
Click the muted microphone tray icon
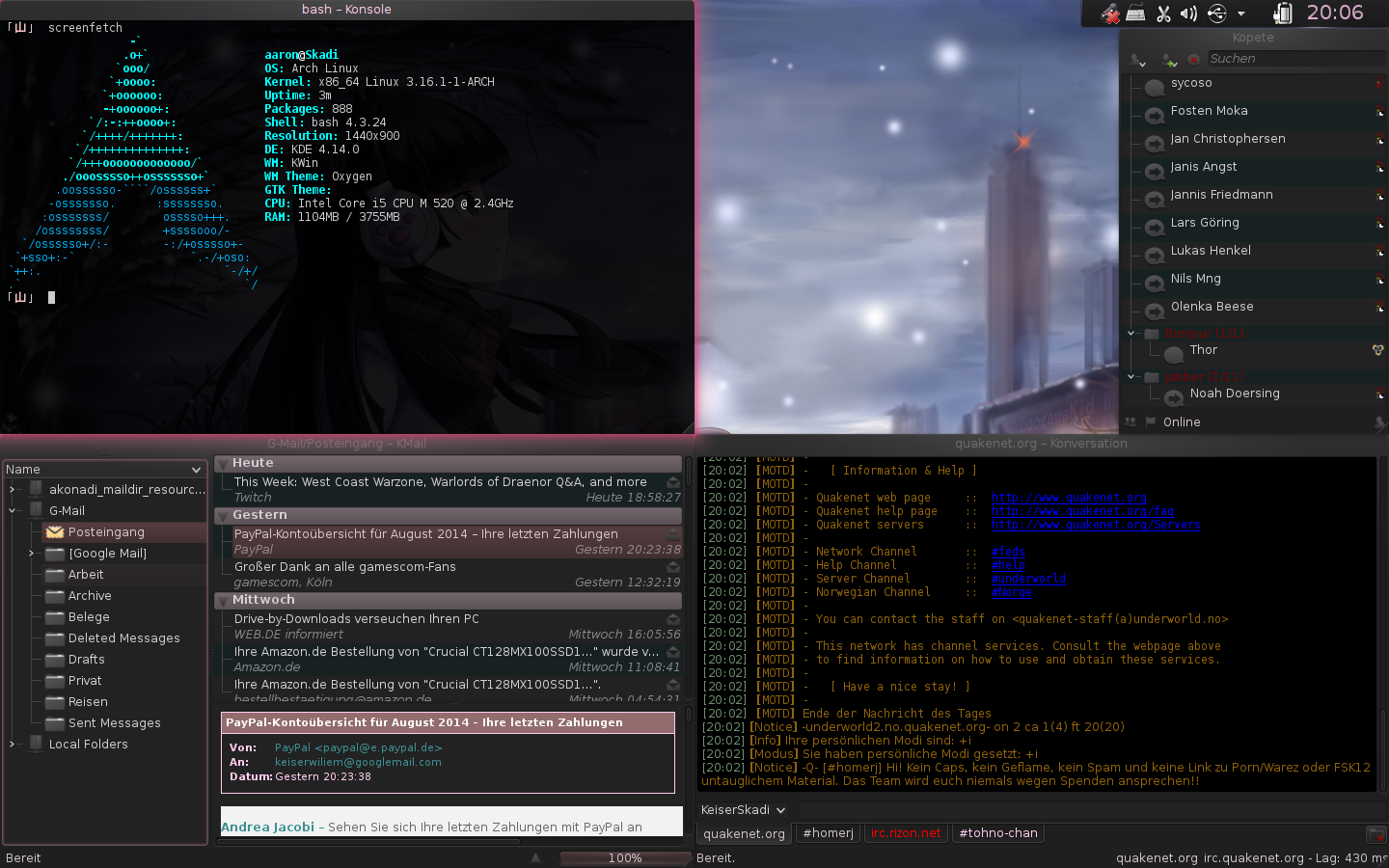[x=1111, y=14]
